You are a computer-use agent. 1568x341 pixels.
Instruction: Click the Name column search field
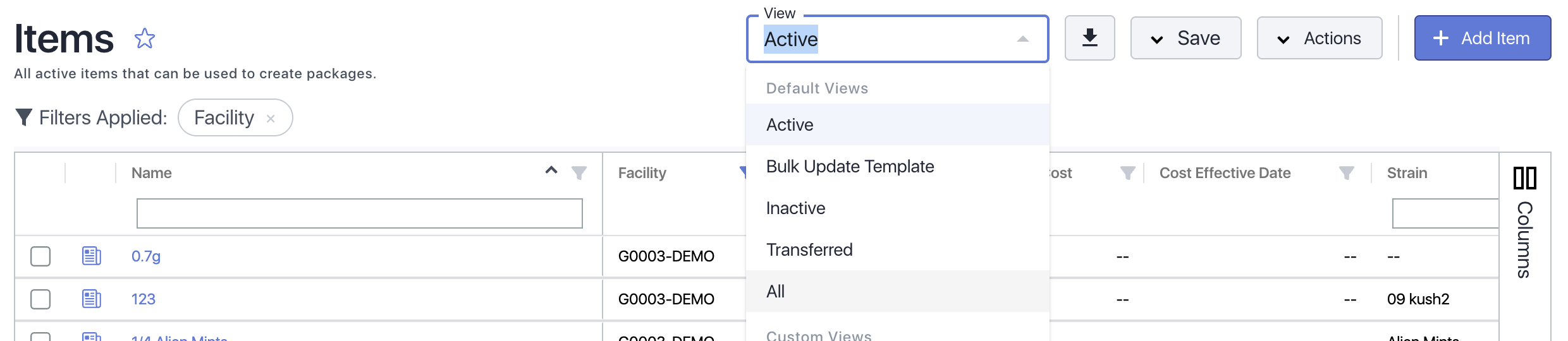[359, 213]
